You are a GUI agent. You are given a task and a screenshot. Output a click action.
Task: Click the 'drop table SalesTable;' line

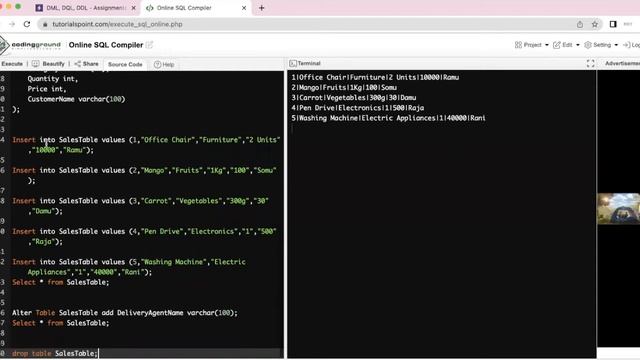pyautogui.click(x=55, y=353)
